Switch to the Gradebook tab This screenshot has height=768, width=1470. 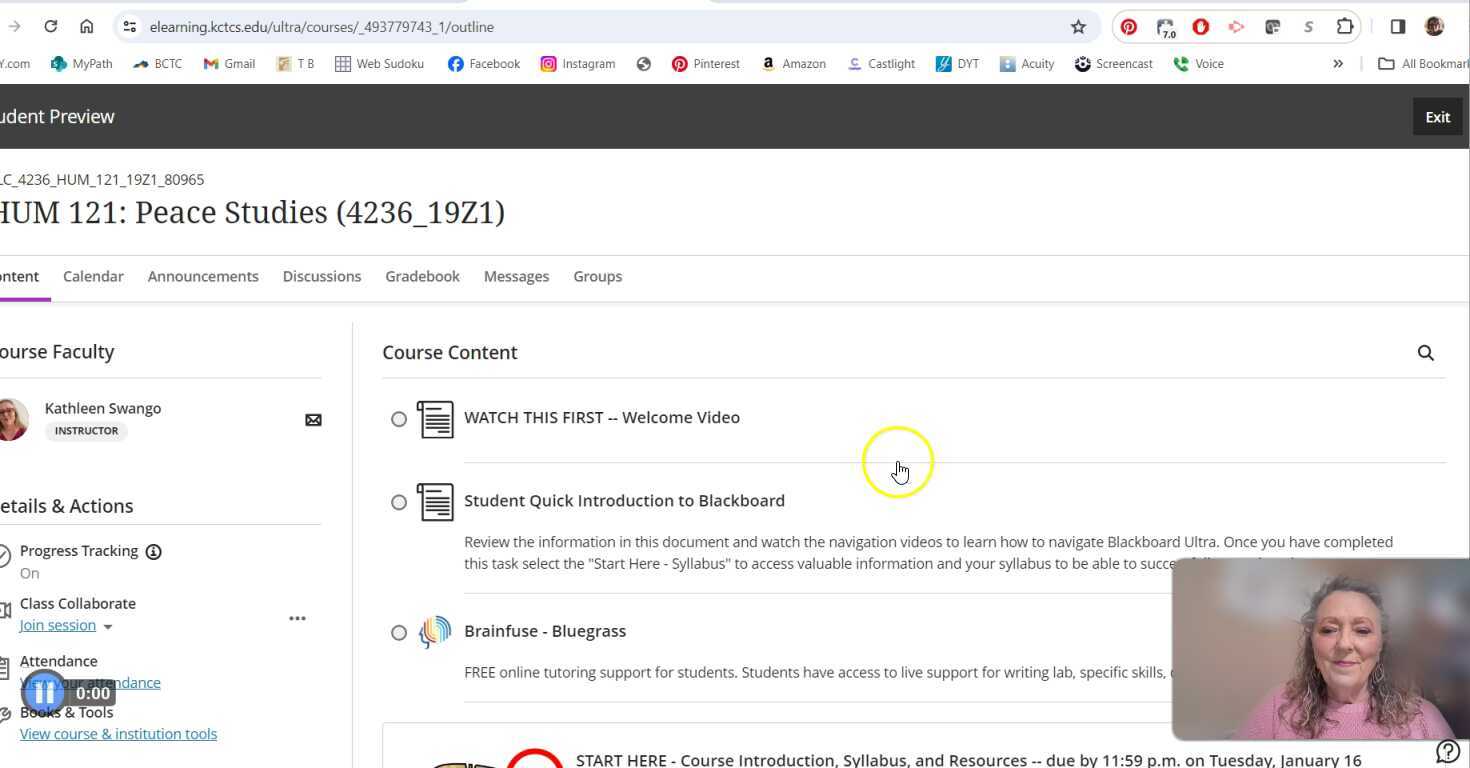point(422,277)
